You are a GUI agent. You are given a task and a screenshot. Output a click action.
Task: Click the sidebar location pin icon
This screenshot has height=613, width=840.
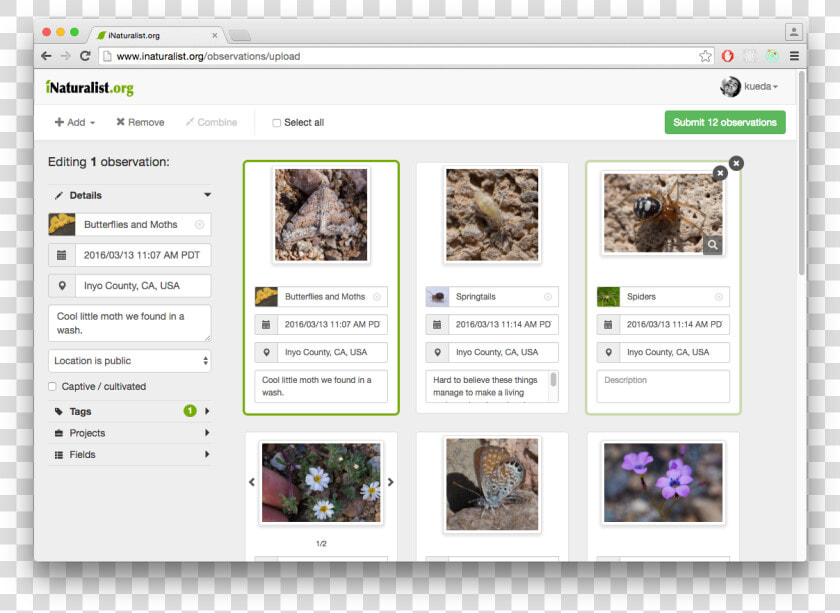tap(62, 286)
